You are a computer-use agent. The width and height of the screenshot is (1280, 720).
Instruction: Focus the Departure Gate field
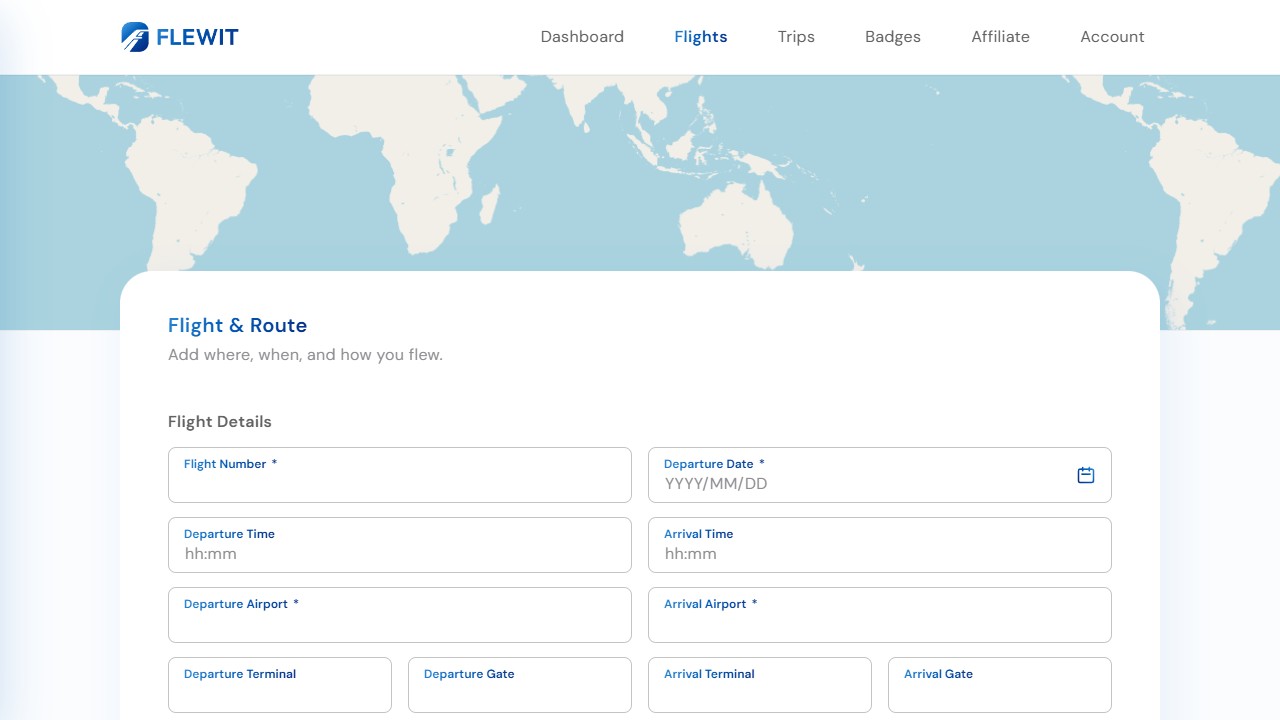pyautogui.click(x=520, y=685)
